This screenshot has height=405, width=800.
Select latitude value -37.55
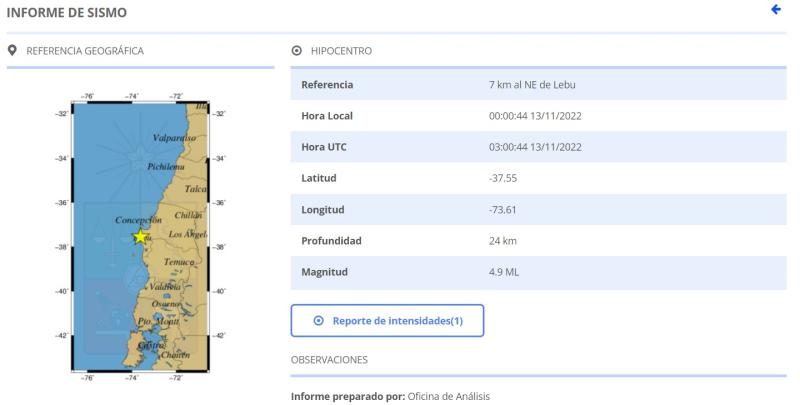pyautogui.click(x=503, y=178)
